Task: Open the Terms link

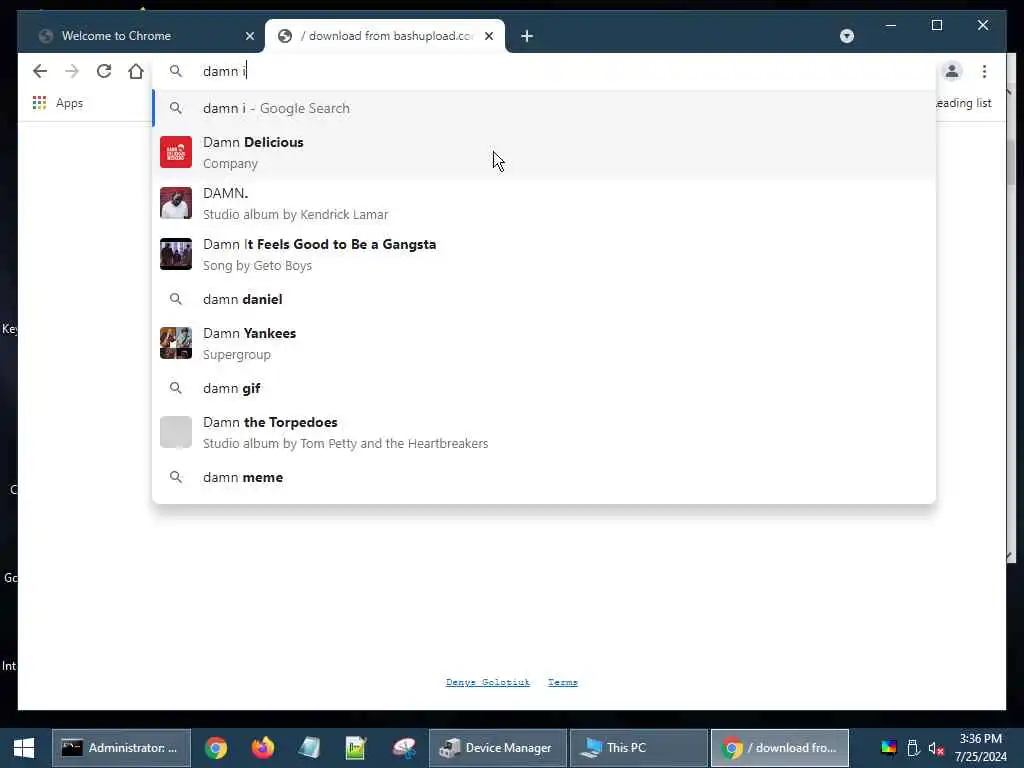Action: [562, 682]
